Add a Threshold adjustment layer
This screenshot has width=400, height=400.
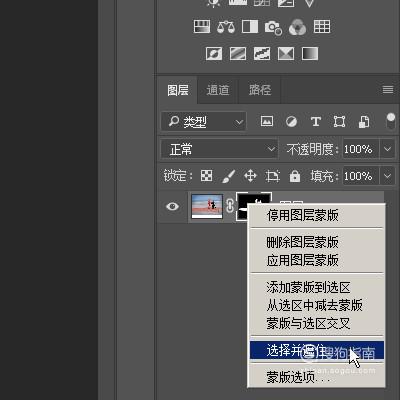click(x=262, y=53)
